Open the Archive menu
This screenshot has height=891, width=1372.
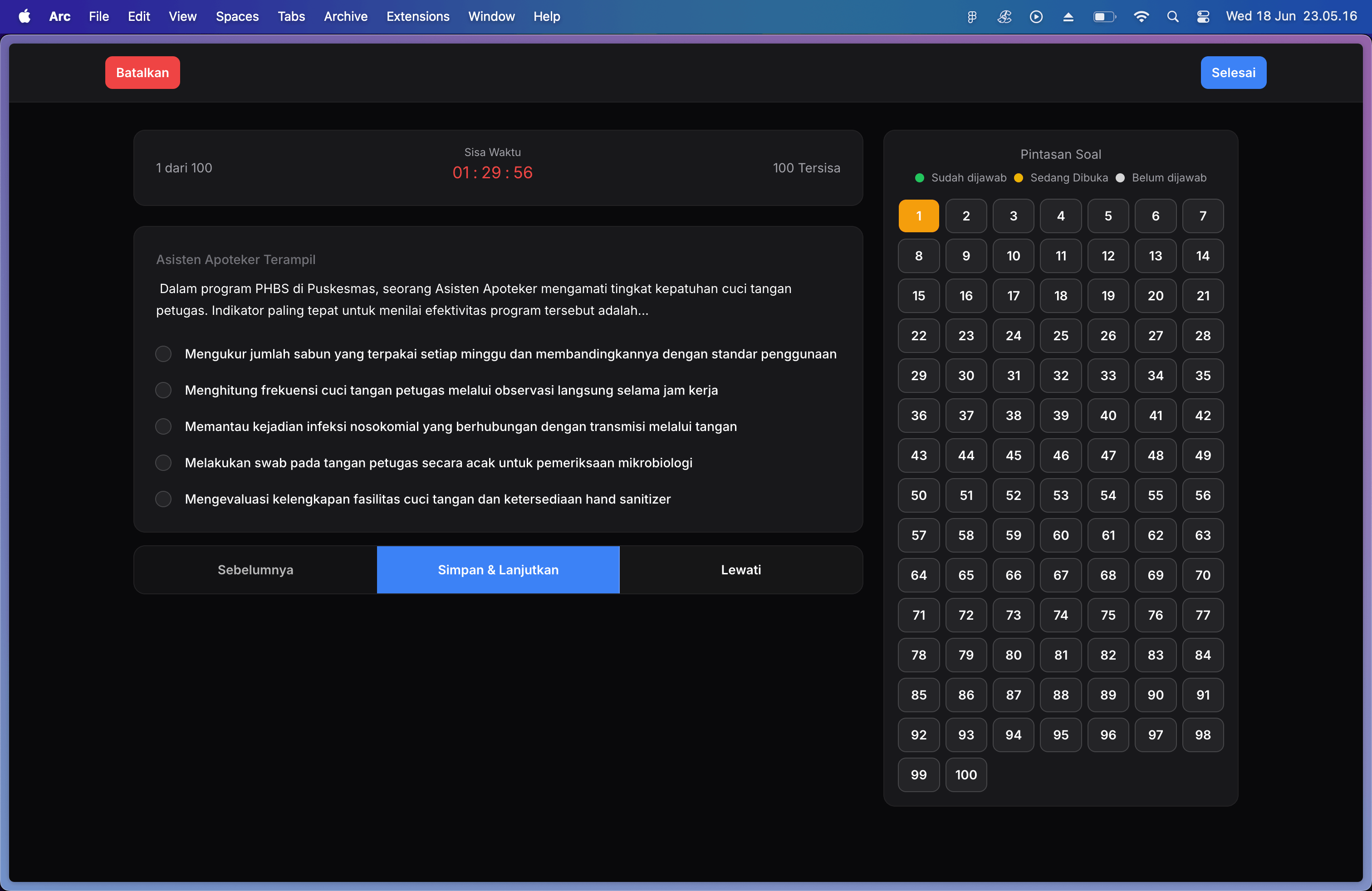[345, 17]
